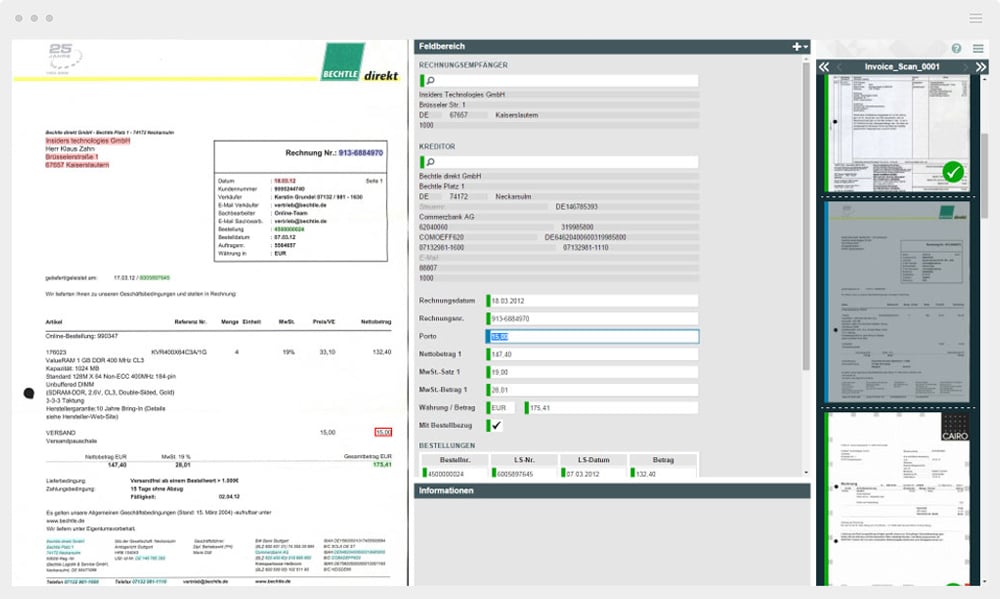
Task: Click the LS-Datum column header
Action: pos(593,460)
